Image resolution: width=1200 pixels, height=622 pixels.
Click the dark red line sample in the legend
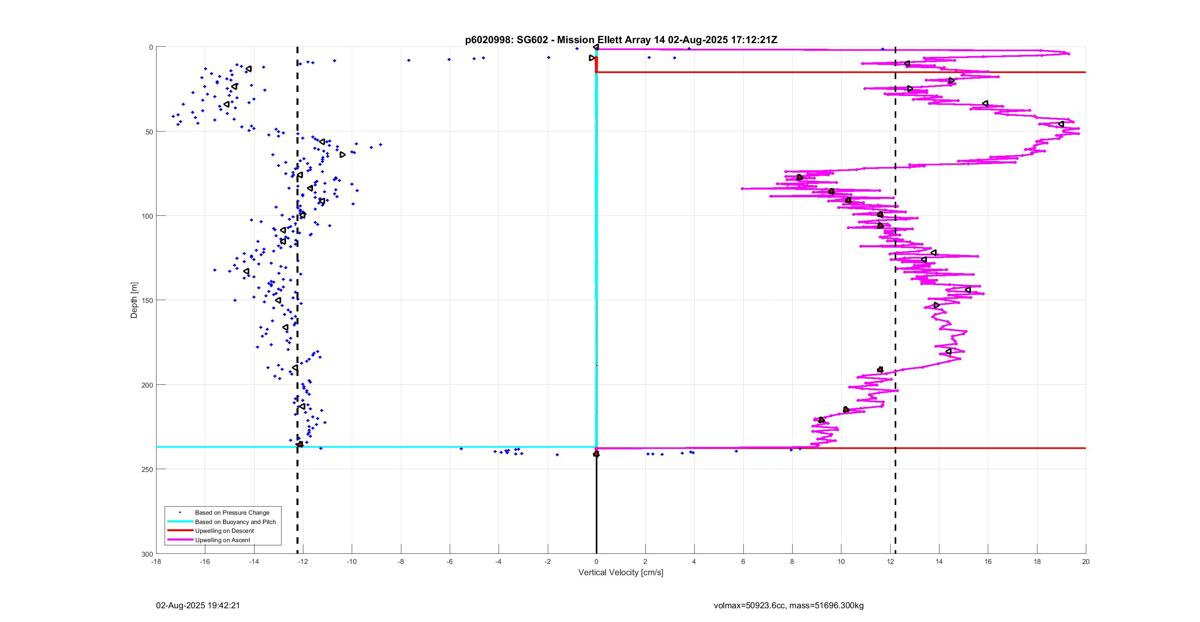click(179, 531)
